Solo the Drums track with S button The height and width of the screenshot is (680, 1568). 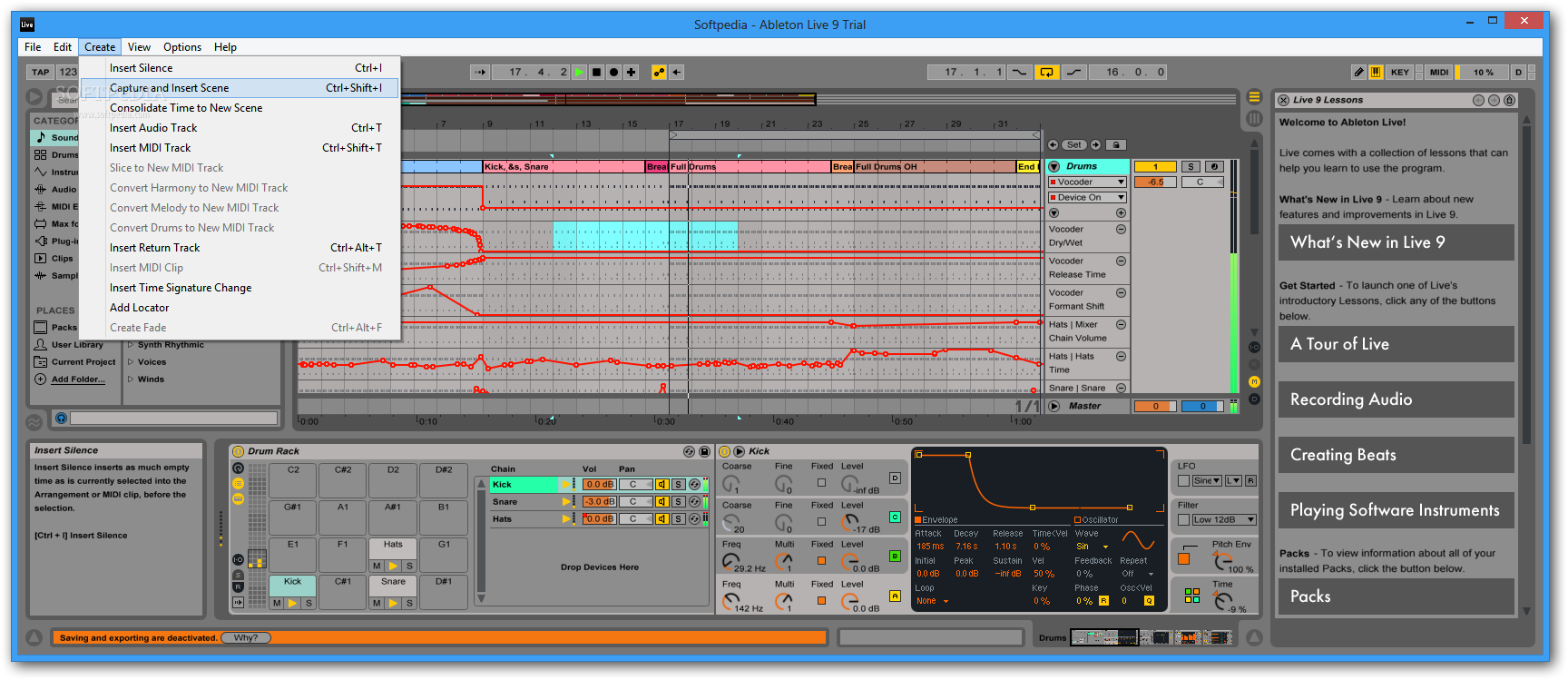point(1191,166)
